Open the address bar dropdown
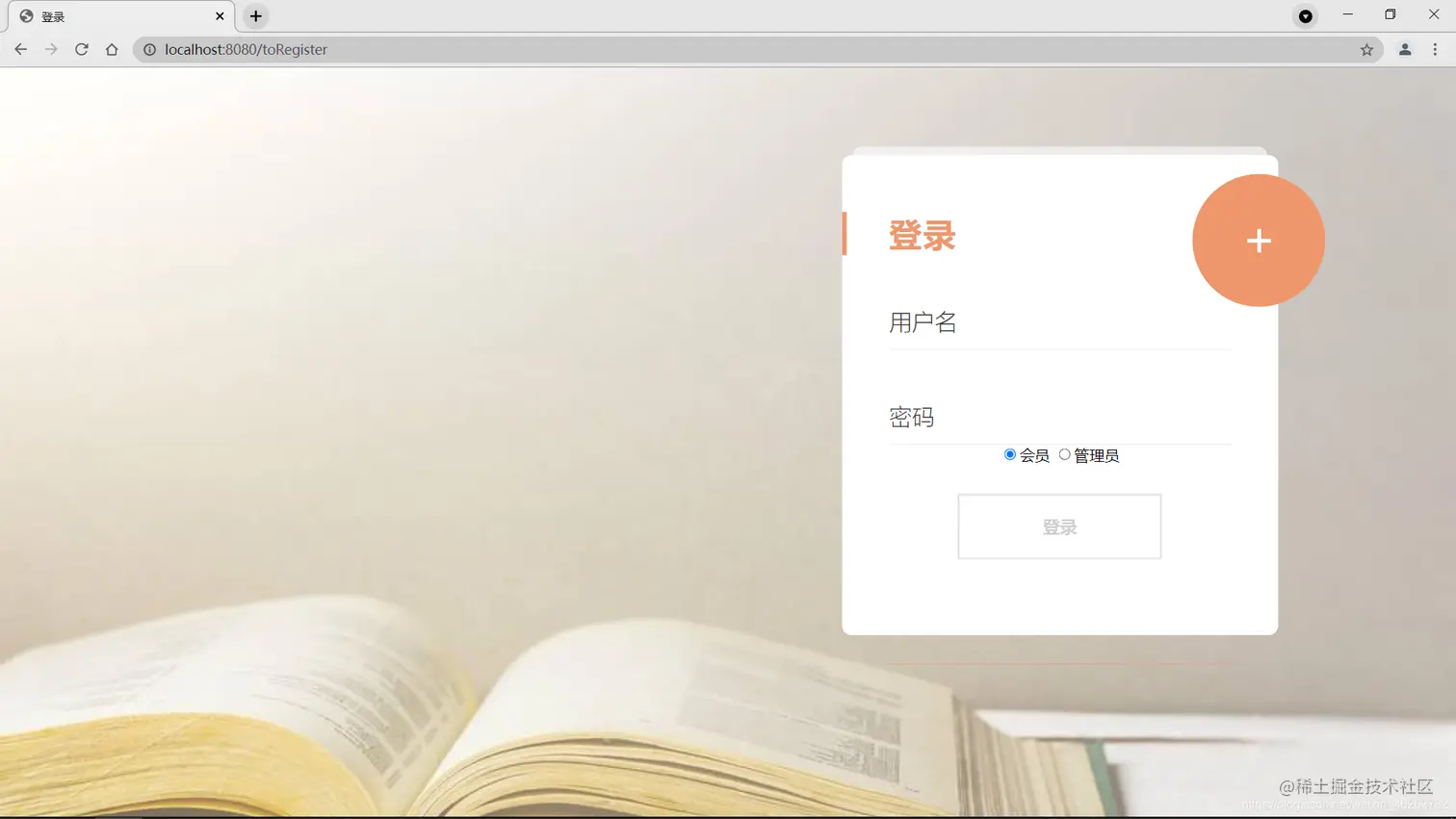1456x819 pixels. click(x=385, y=49)
